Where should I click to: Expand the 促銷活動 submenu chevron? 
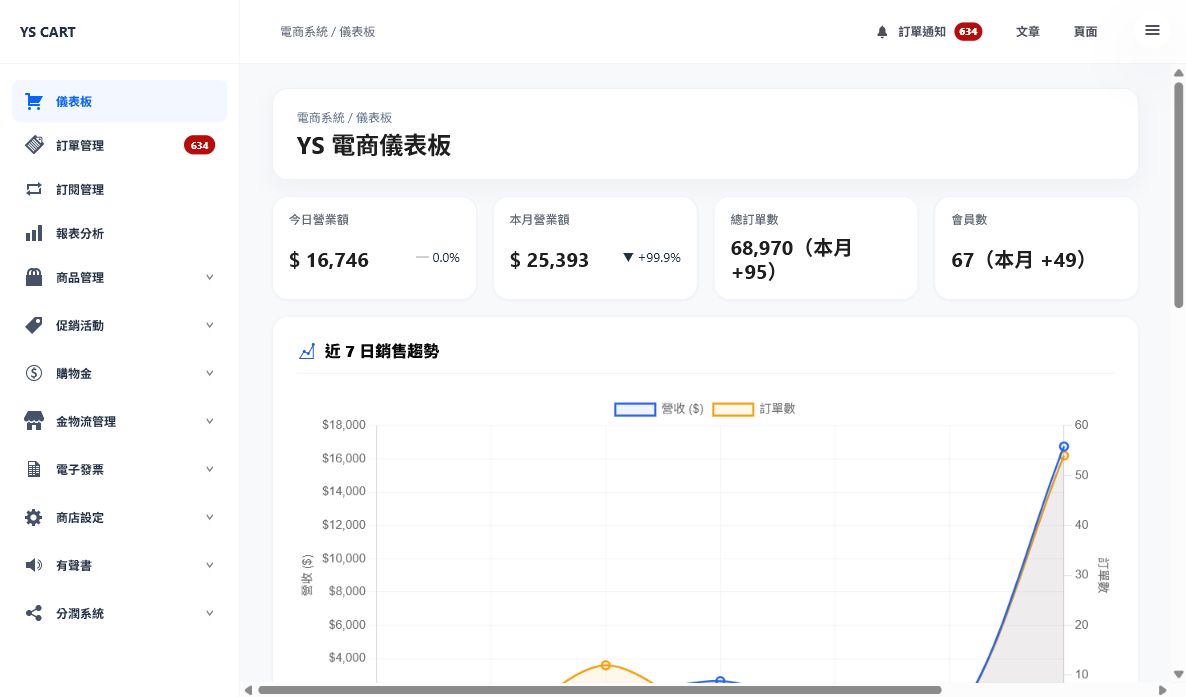click(x=210, y=325)
